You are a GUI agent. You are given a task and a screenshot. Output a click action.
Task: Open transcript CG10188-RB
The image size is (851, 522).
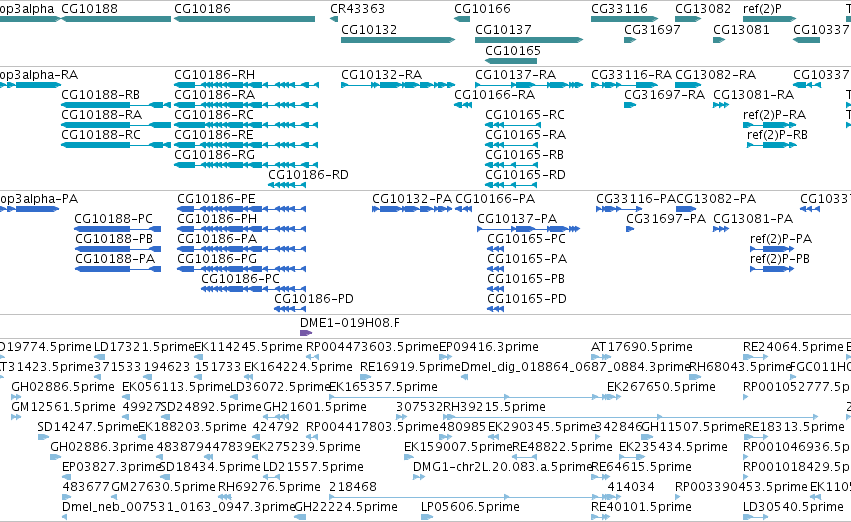[100, 94]
